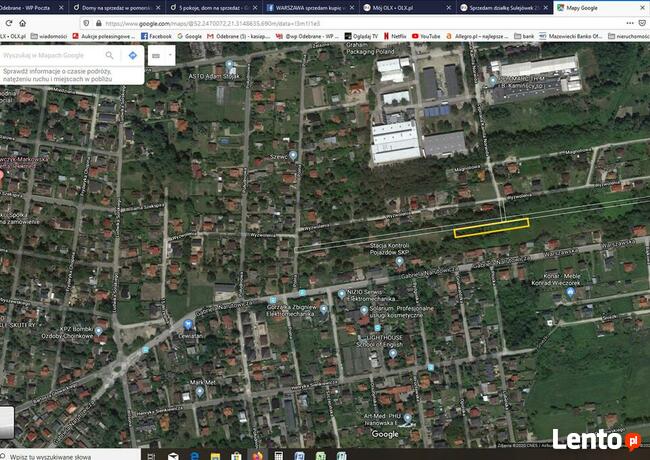Click the 'NUZIO Serwis' map pin
The image size is (650, 460).
coord(341,294)
